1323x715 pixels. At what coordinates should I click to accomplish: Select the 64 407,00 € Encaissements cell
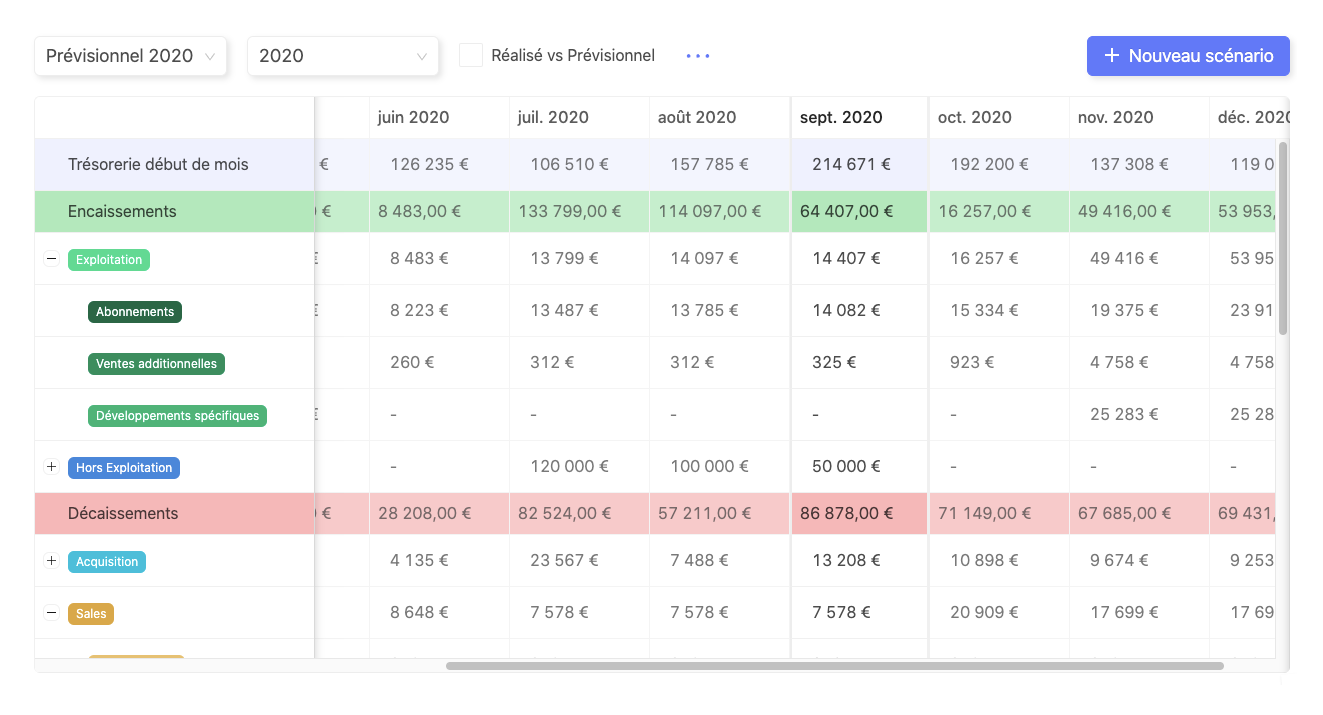pos(858,211)
